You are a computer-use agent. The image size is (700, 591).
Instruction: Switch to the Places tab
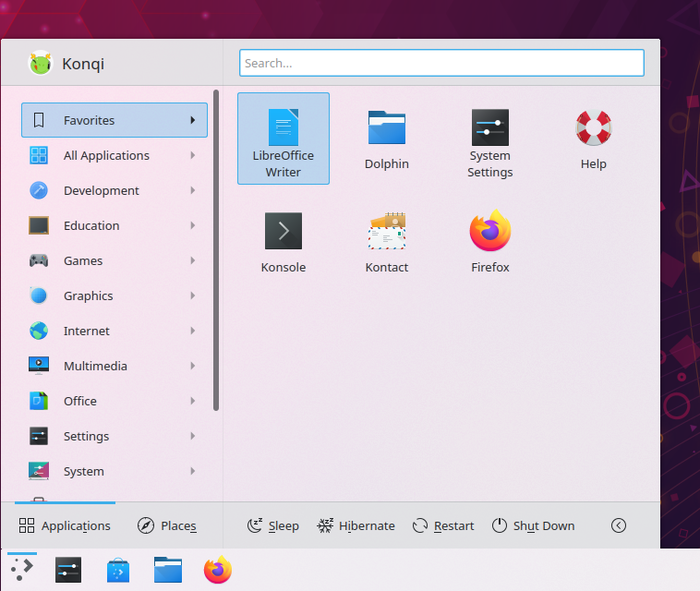pyautogui.click(x=167, y=526)
